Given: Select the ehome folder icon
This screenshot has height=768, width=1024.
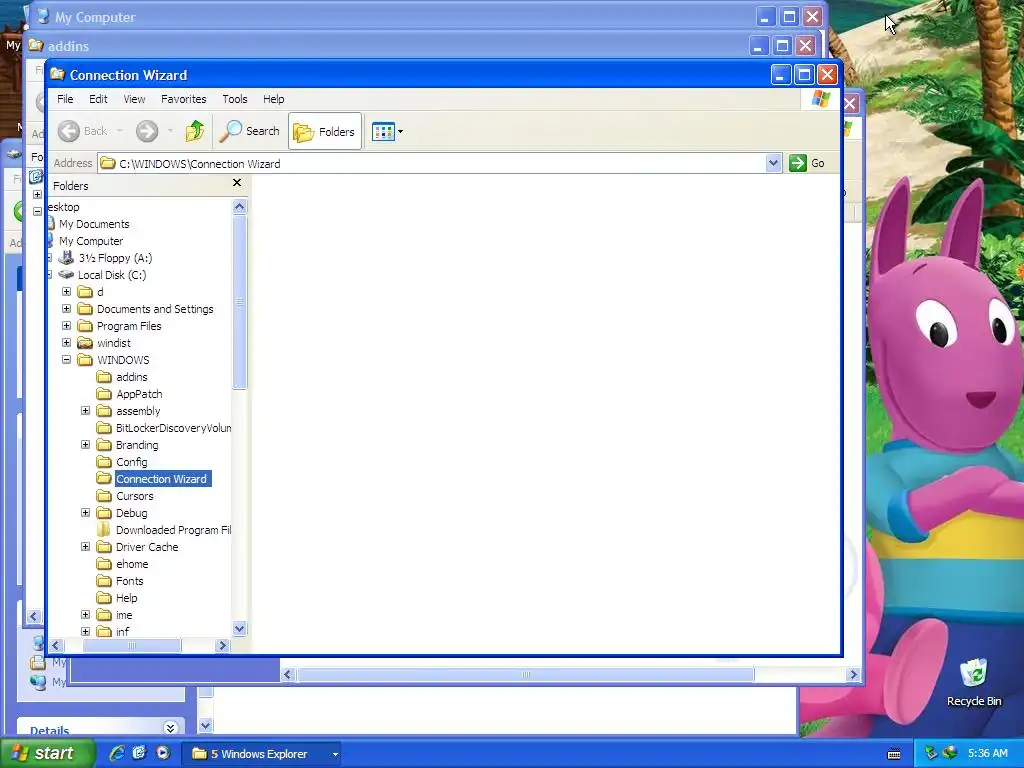Looking at the screenshot, I should coord(104,564).
